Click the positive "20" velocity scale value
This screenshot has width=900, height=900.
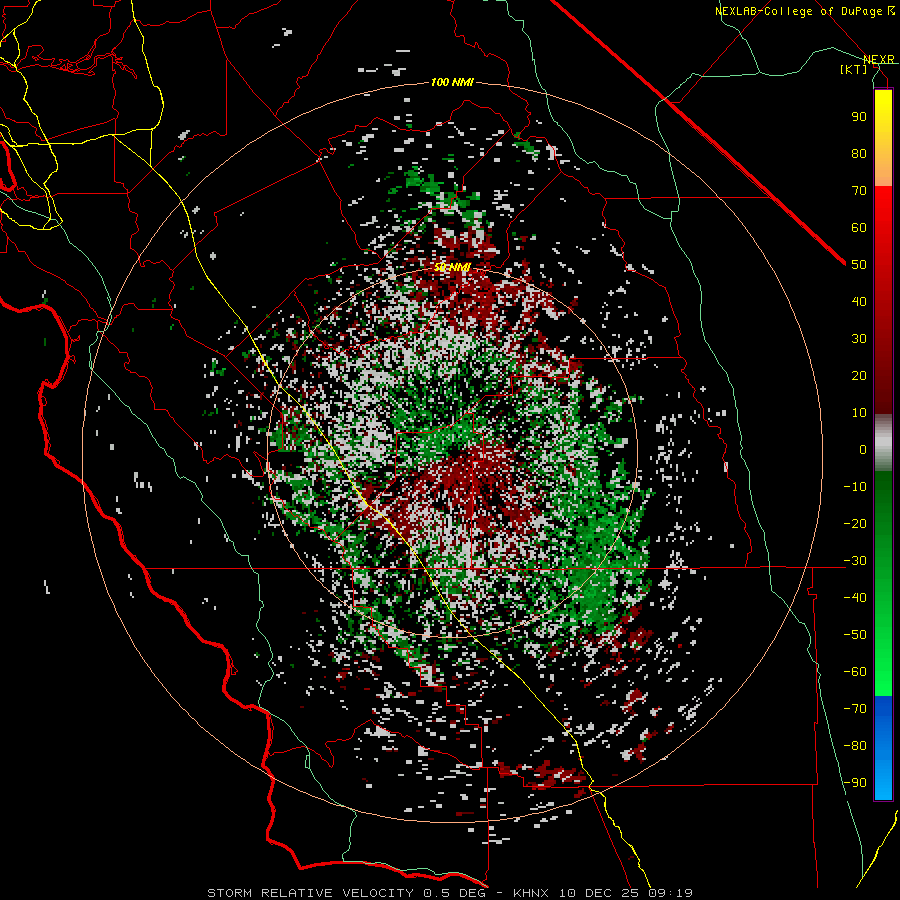click(x=859, y=375)
